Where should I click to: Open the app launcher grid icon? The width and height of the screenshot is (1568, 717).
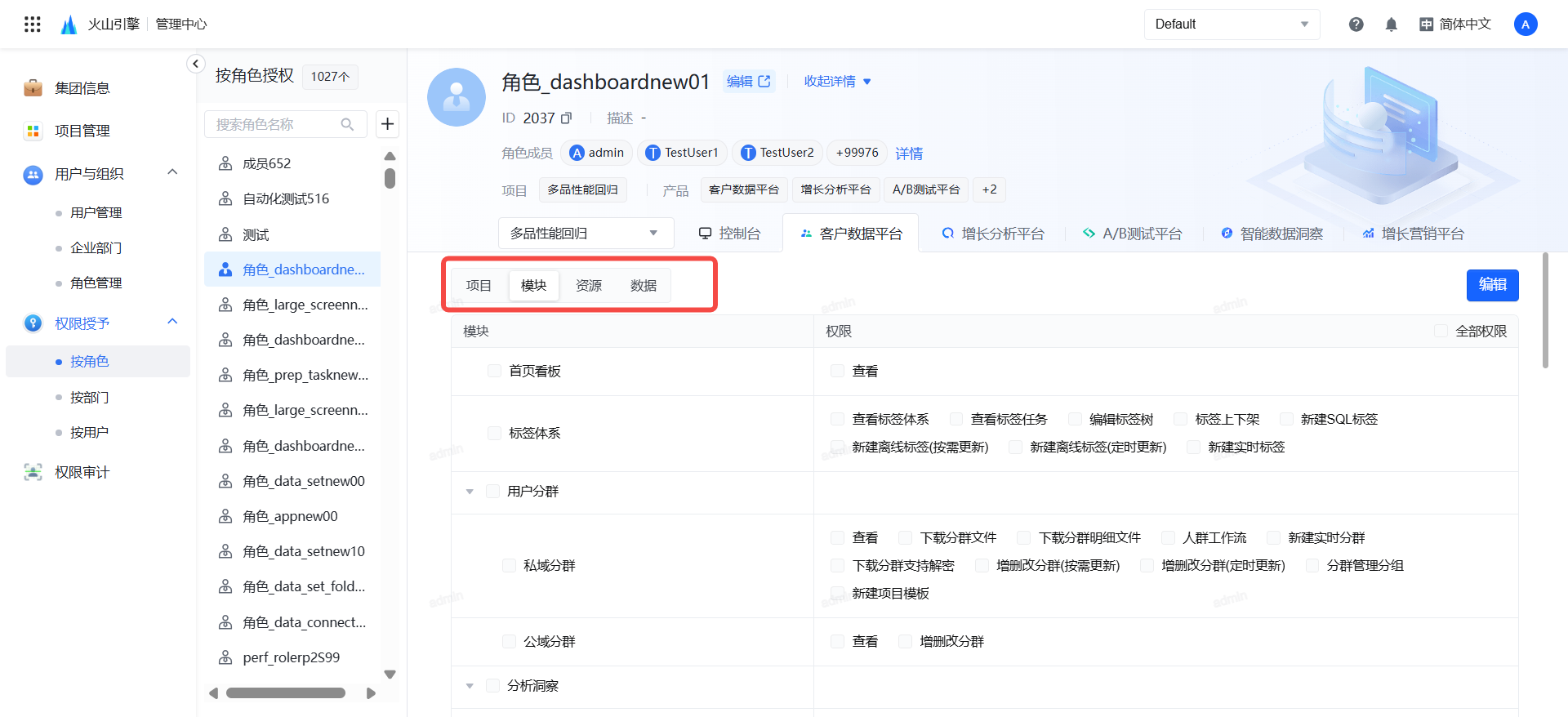click(33, 24)
